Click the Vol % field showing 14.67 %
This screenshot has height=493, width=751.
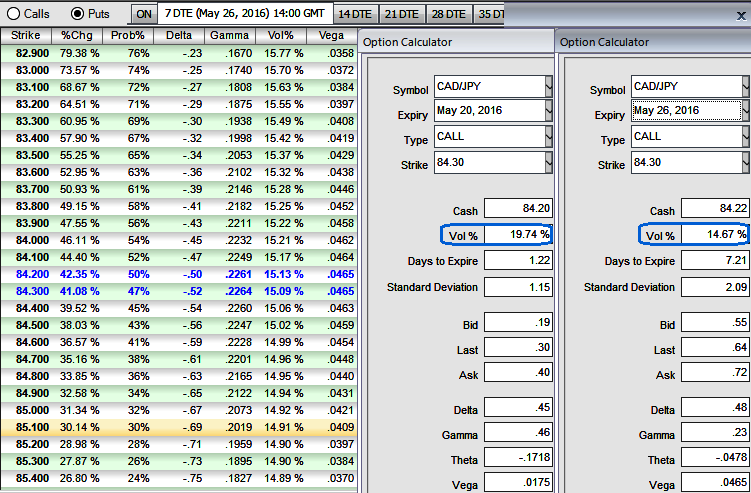click(x=715, y=235)
